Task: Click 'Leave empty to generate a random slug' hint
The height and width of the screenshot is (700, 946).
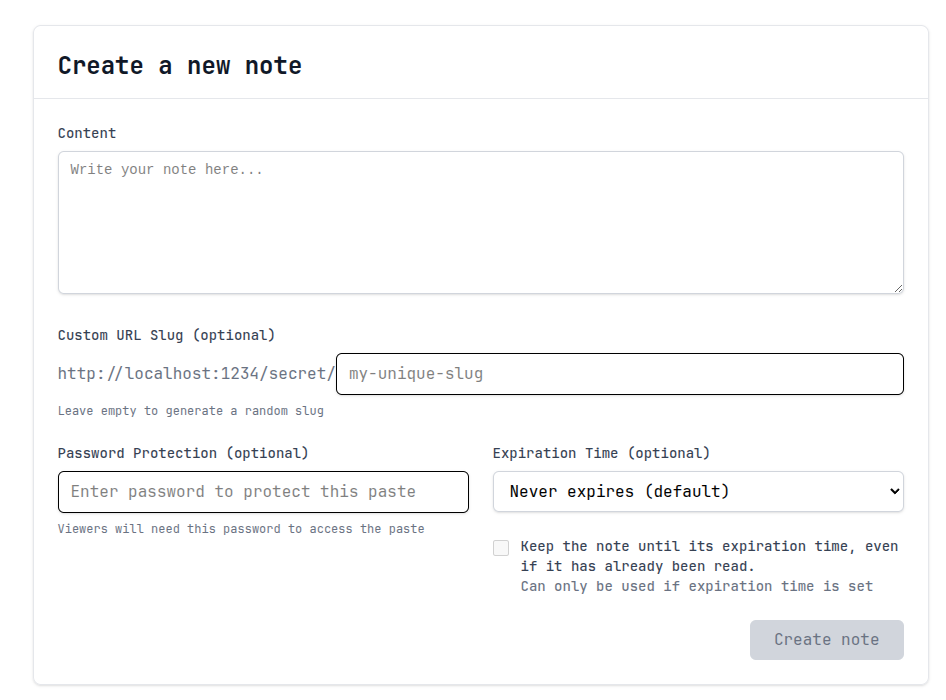Action: coord(190,411)
